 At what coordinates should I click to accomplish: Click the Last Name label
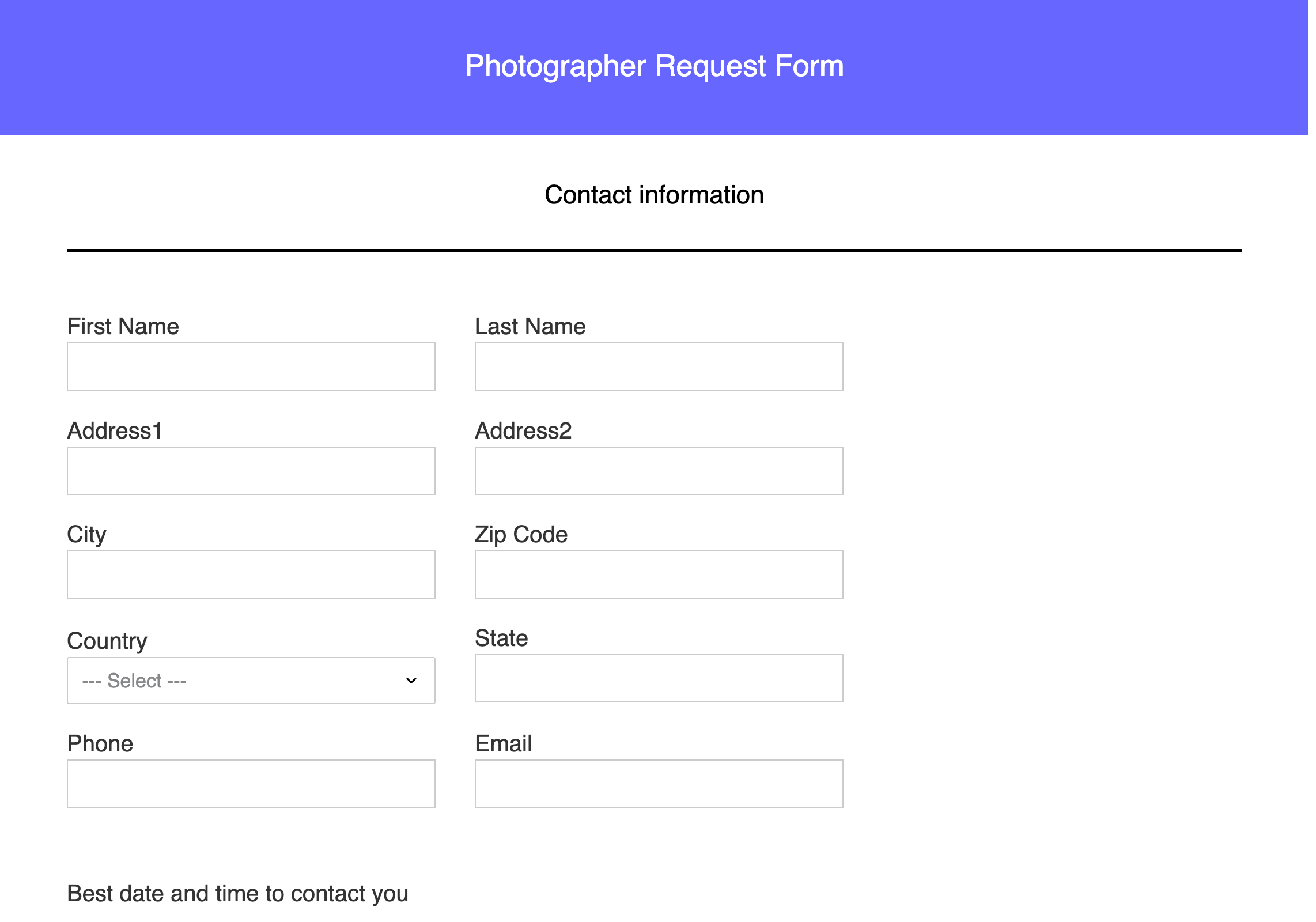(x=530, y=326)
